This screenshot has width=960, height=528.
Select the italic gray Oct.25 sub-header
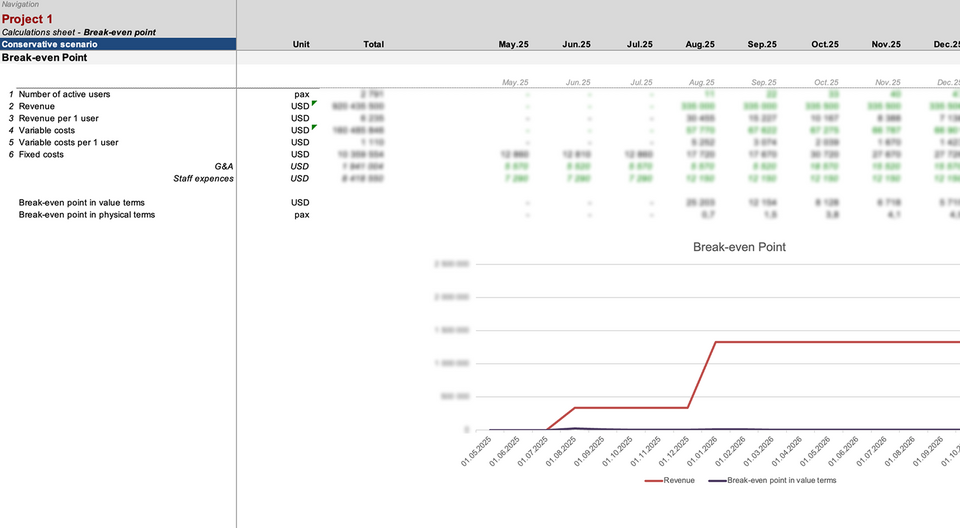pyautogui.click(x=825, y=82)
